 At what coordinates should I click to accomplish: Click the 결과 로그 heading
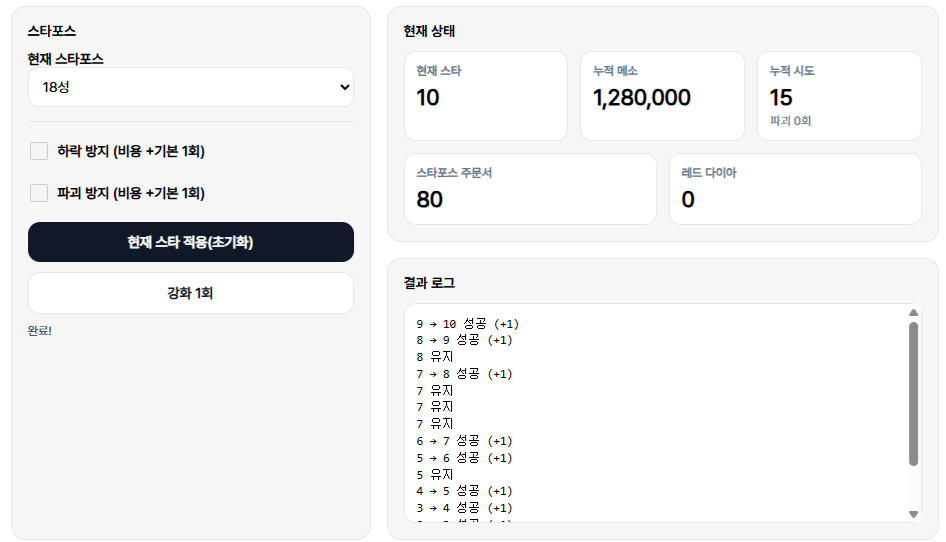429,283
